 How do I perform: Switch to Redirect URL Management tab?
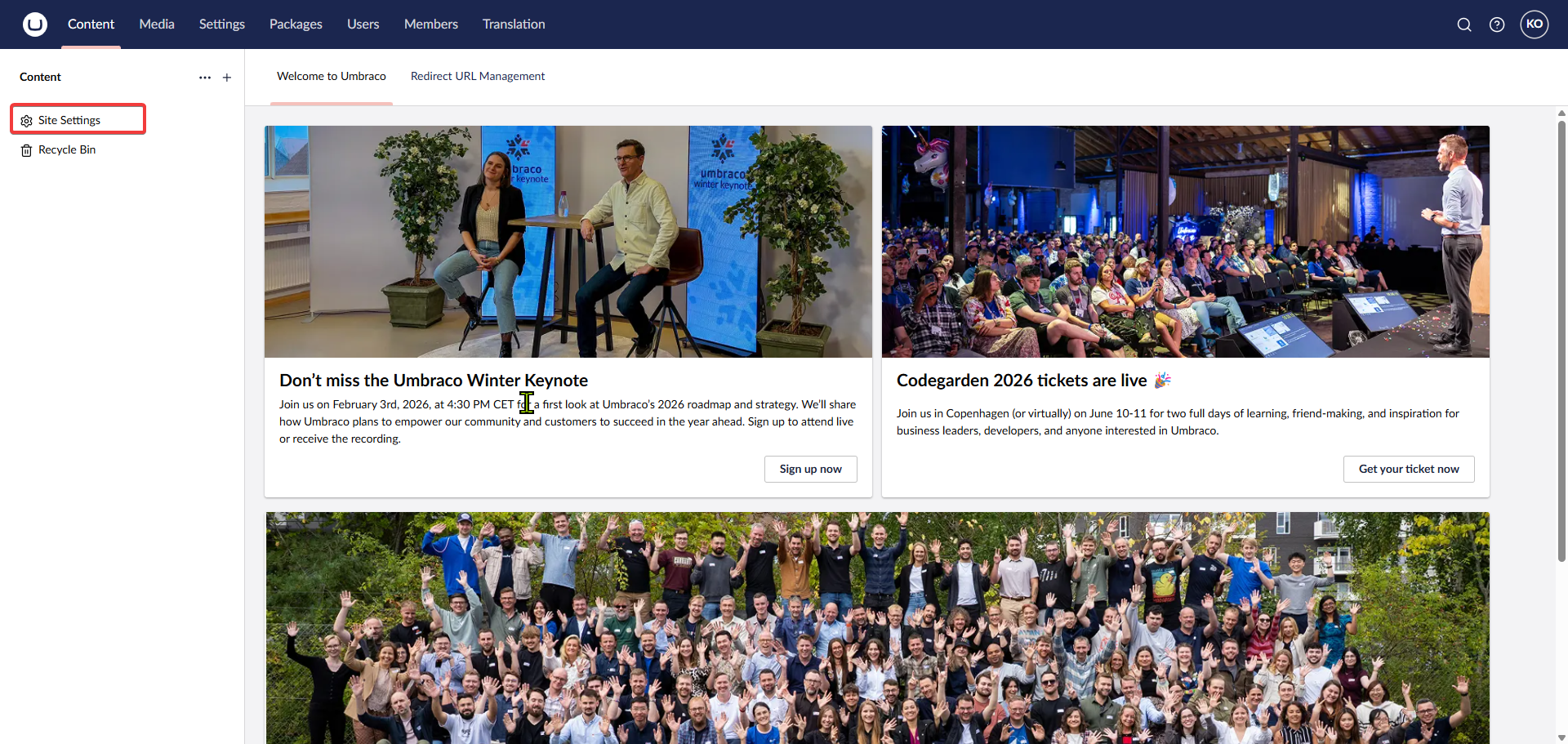coord(478,76)
